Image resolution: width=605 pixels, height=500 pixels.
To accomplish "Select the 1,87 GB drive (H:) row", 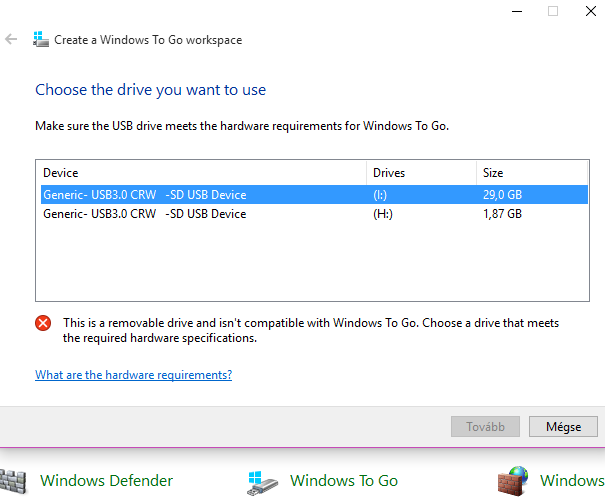I will (314, 214).
